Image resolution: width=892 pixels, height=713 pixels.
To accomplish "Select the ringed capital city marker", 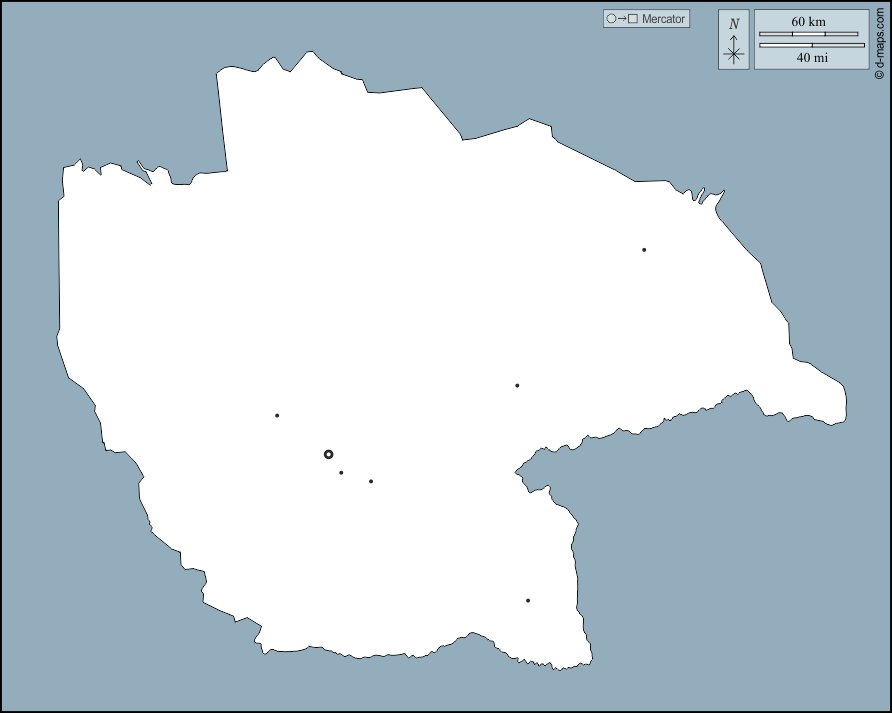I will click(328, 454).
